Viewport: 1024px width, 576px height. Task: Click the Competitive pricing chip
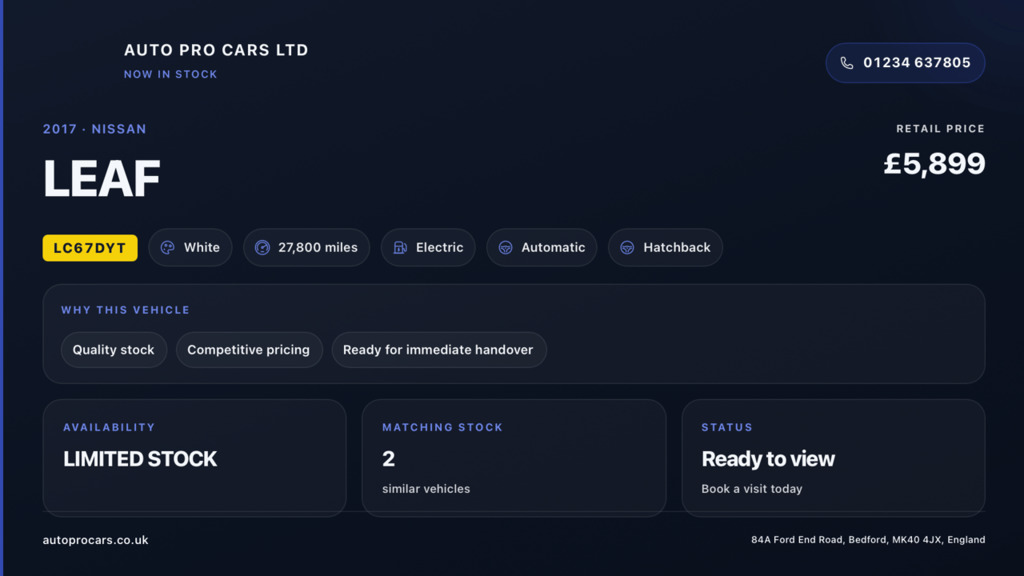(x=249, y=350)
